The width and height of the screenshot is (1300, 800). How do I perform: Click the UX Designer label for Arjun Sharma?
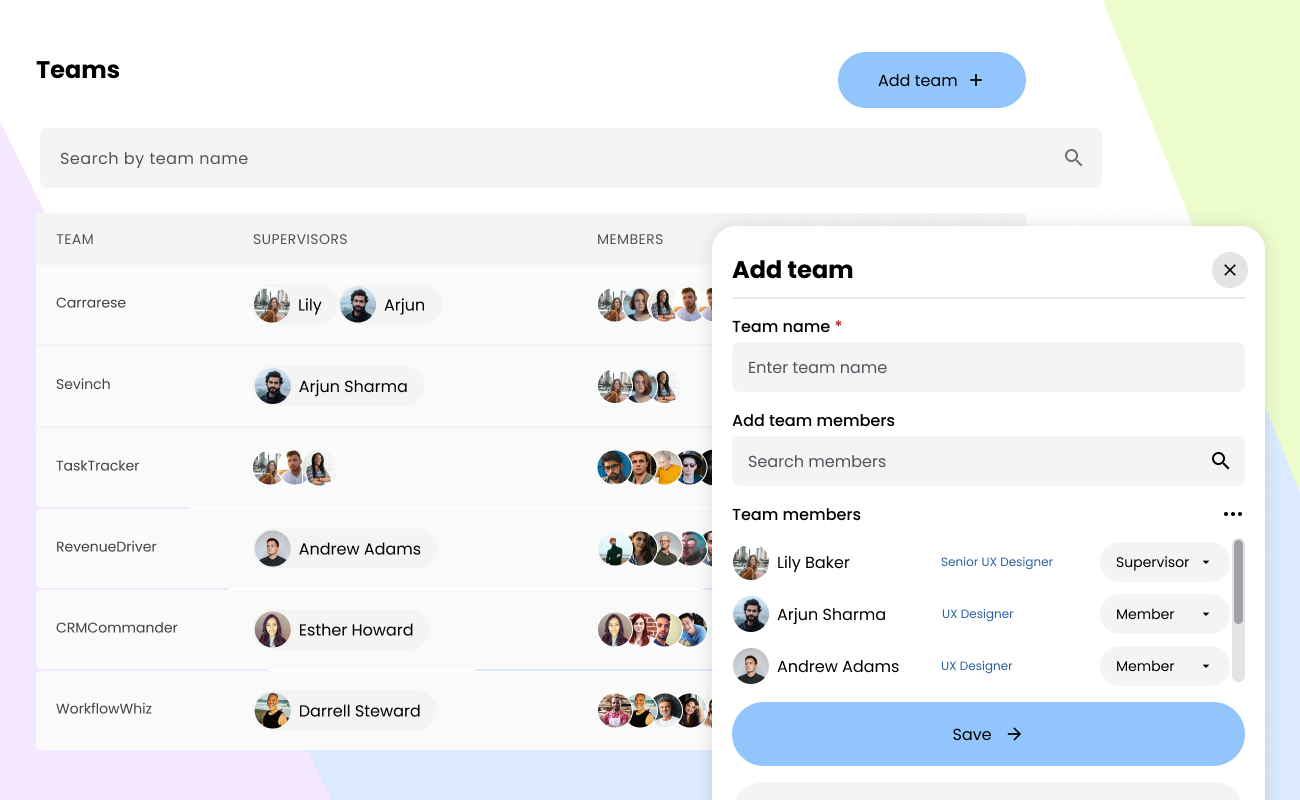(x=977, y=614)
